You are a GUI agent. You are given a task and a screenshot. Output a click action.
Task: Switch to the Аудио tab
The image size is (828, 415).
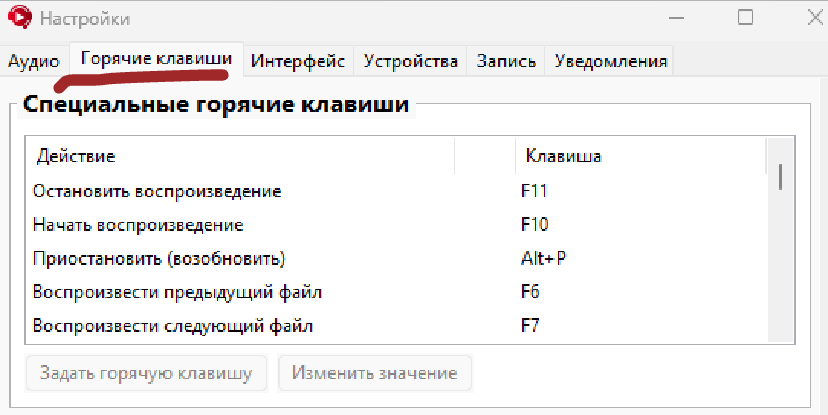coord(34,61)
